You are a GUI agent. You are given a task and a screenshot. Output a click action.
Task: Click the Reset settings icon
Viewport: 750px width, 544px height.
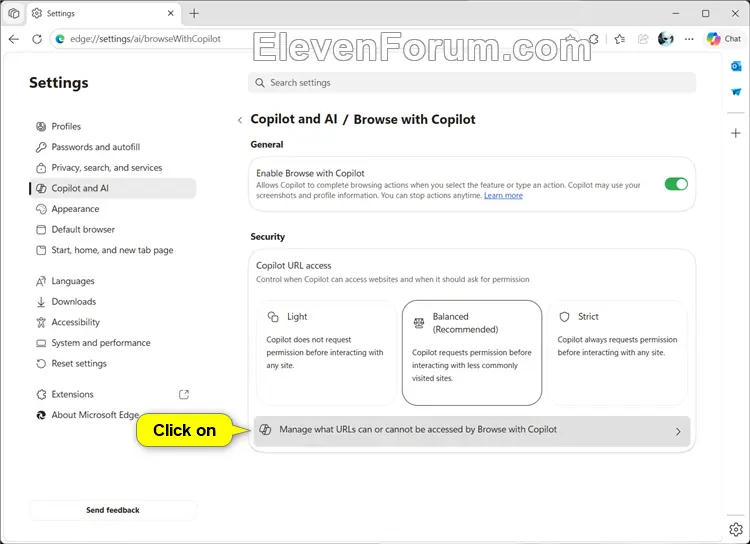[x=41, y=364]
